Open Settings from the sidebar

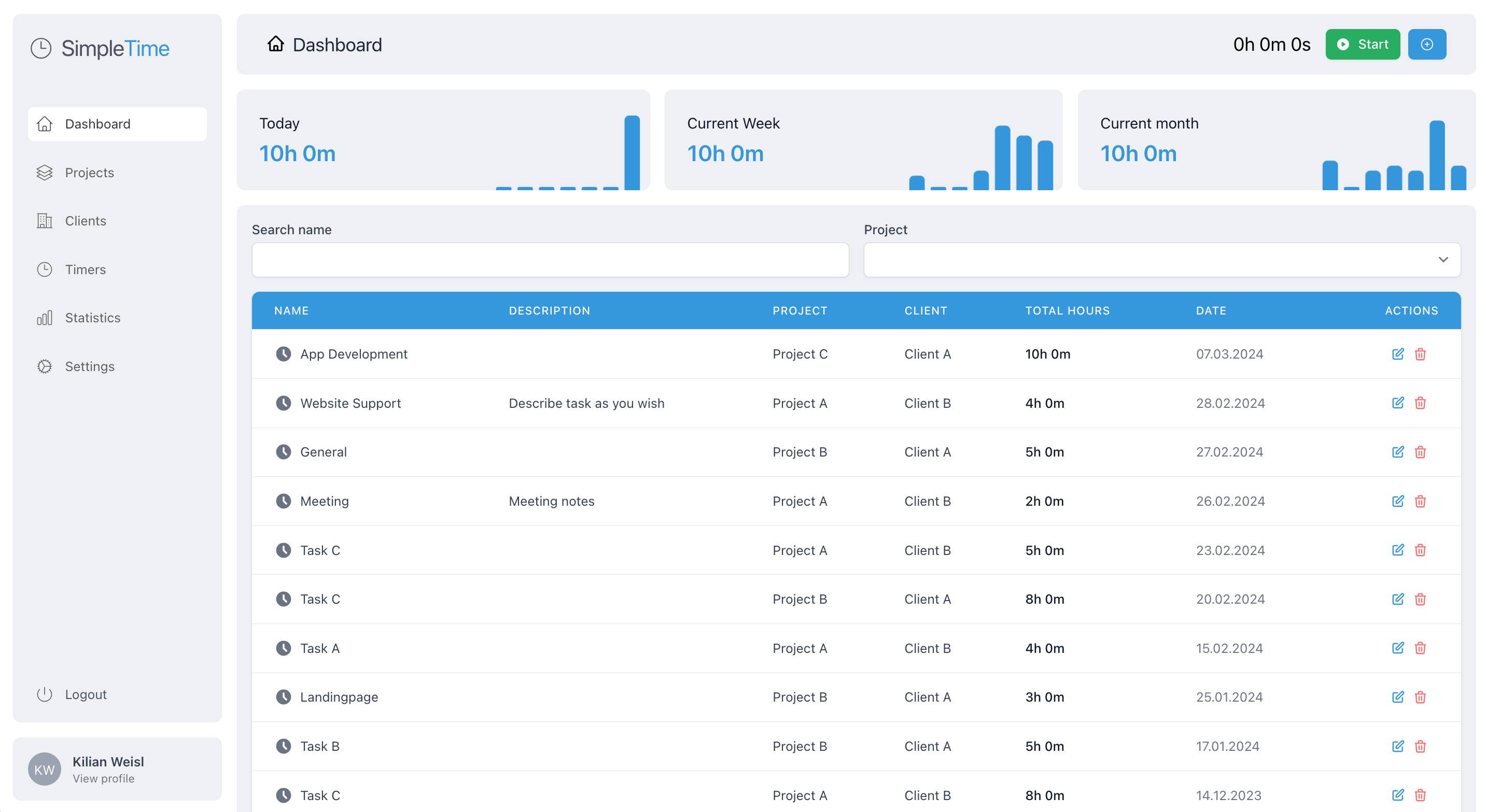(x=89, y=366)
